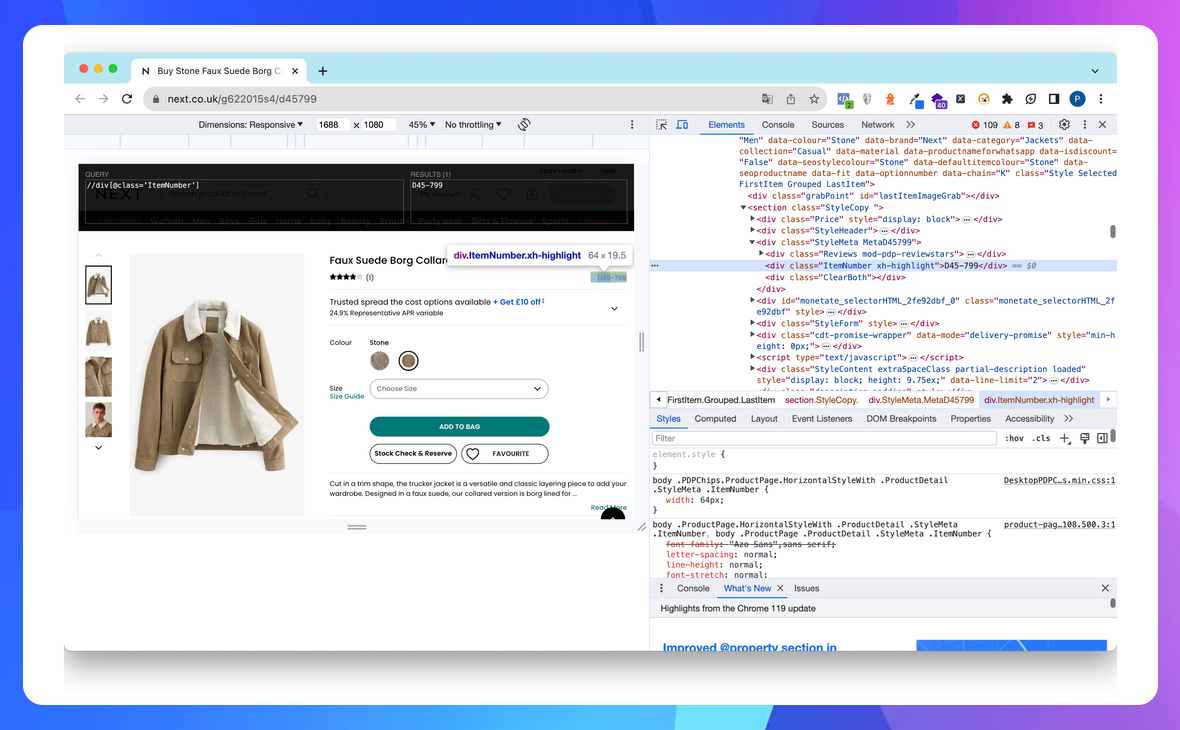Activate the inspect element picker icon
This screenshot has width=1180, height=730.
pos(661,125)
